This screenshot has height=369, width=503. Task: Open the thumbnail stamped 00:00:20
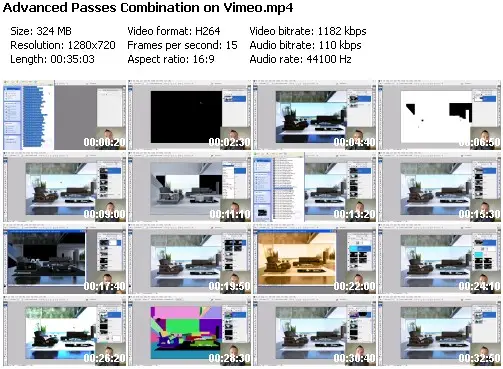65,115
